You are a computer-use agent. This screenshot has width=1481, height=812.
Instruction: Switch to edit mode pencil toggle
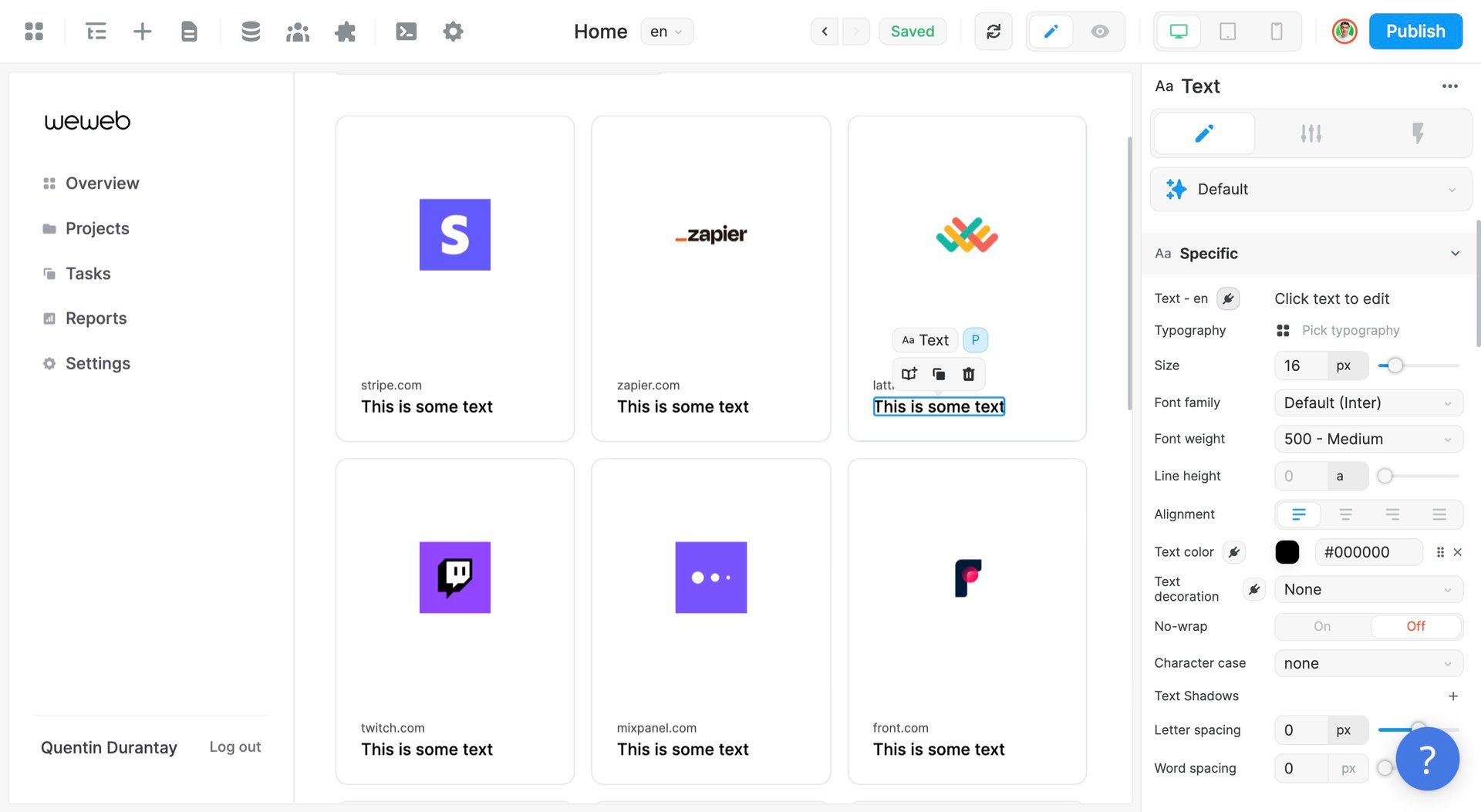[1051, 32]
